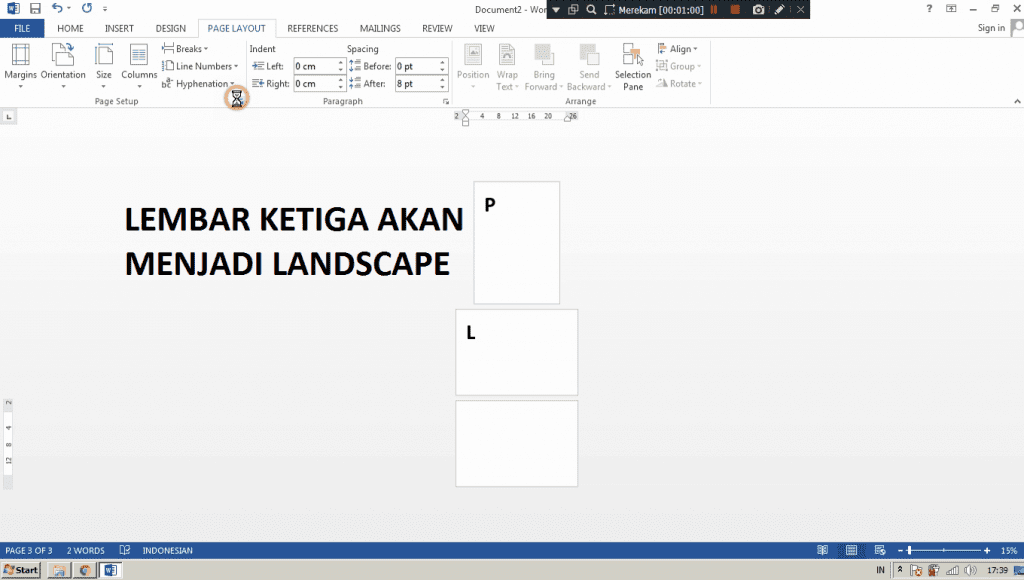Take a screenshot with recorder camera icon
Screen dimensions: 1024x580
click(x=758, y=9)
